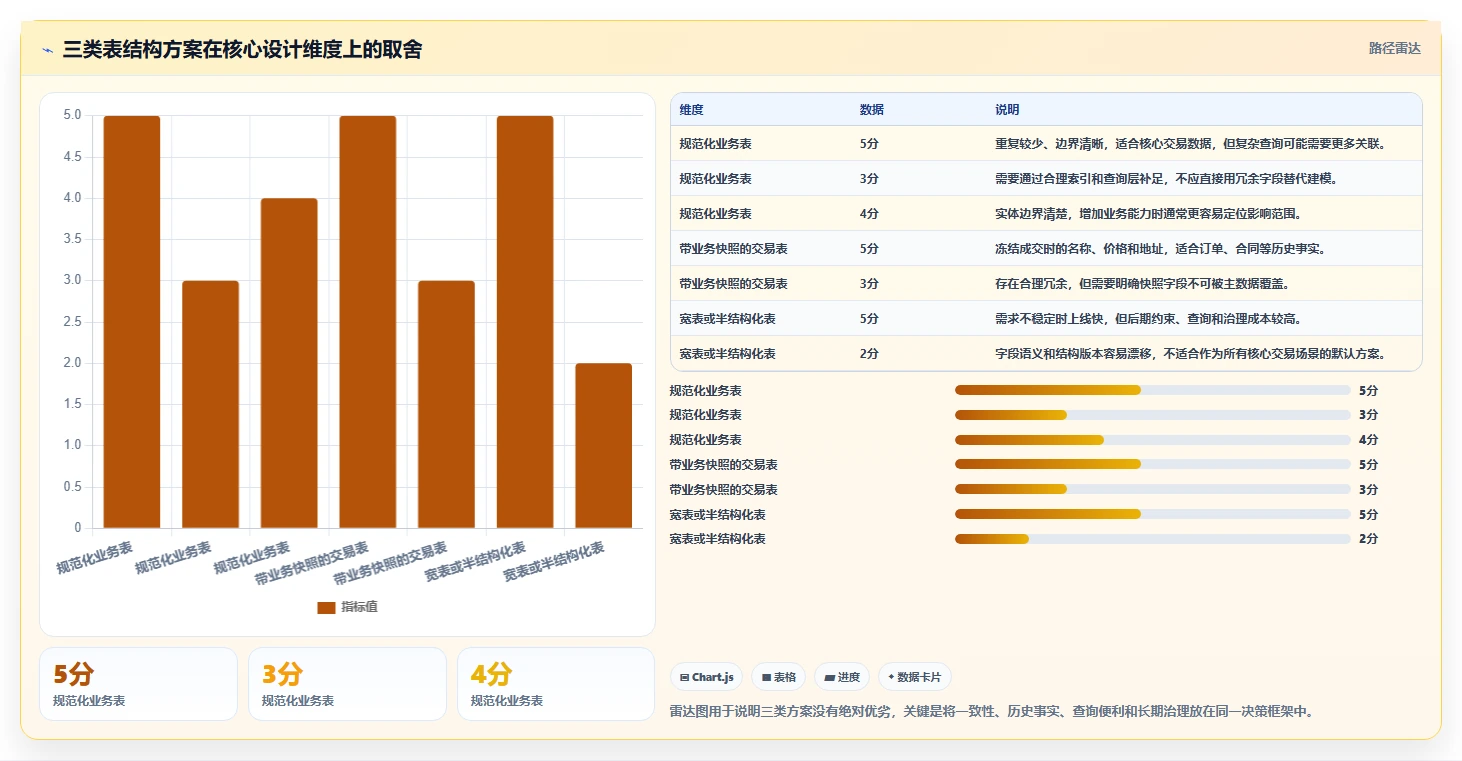Click the 带业务快照的交易表 chart bar reaching 5.0
Screen dimensions: 1462x761
[368, 322]
